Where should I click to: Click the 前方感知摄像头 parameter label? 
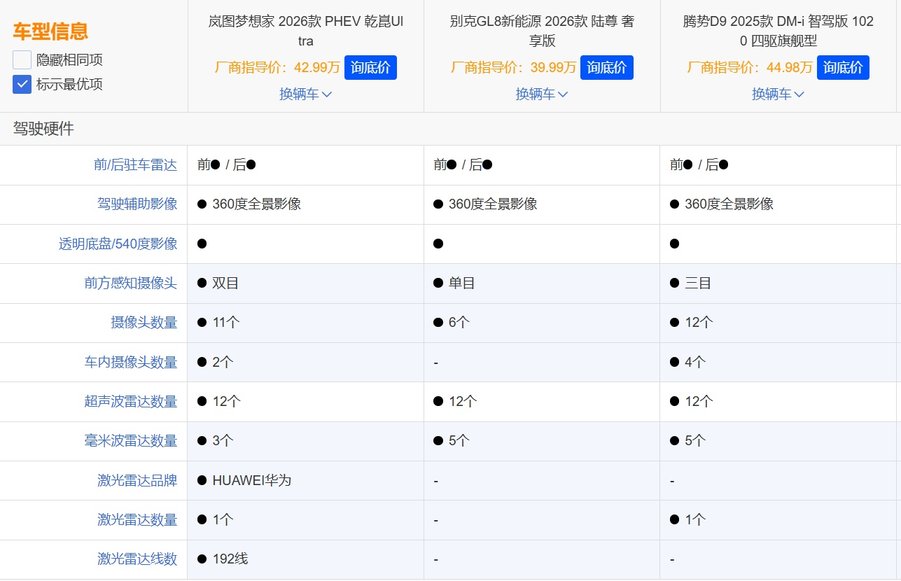(x=131, y=283)
